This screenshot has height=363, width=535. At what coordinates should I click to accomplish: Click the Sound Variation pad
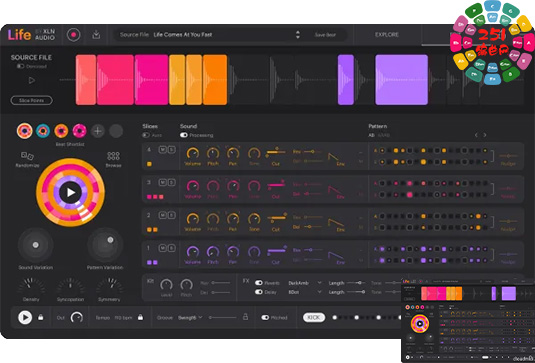pyautogui.click(x=35, y=245)
